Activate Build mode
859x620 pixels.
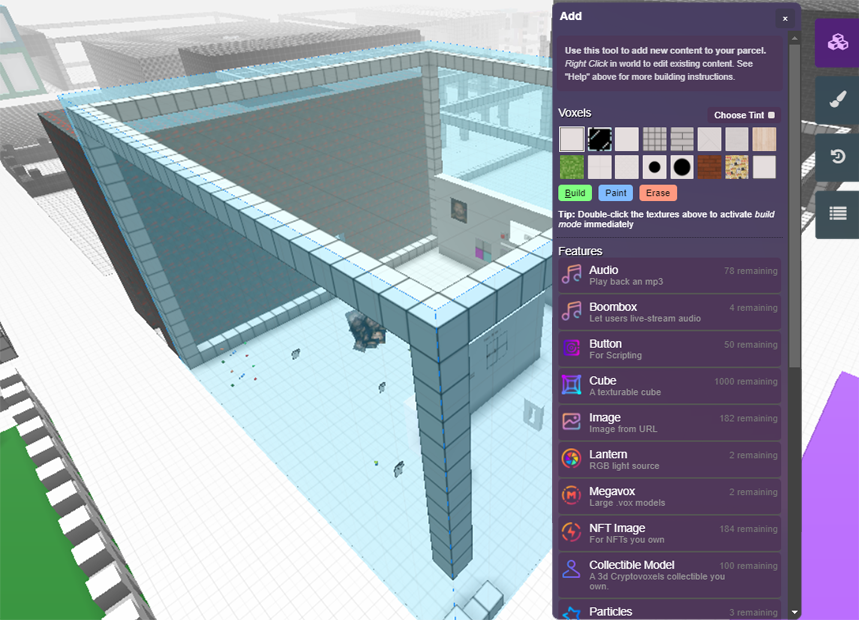[575, 193]
